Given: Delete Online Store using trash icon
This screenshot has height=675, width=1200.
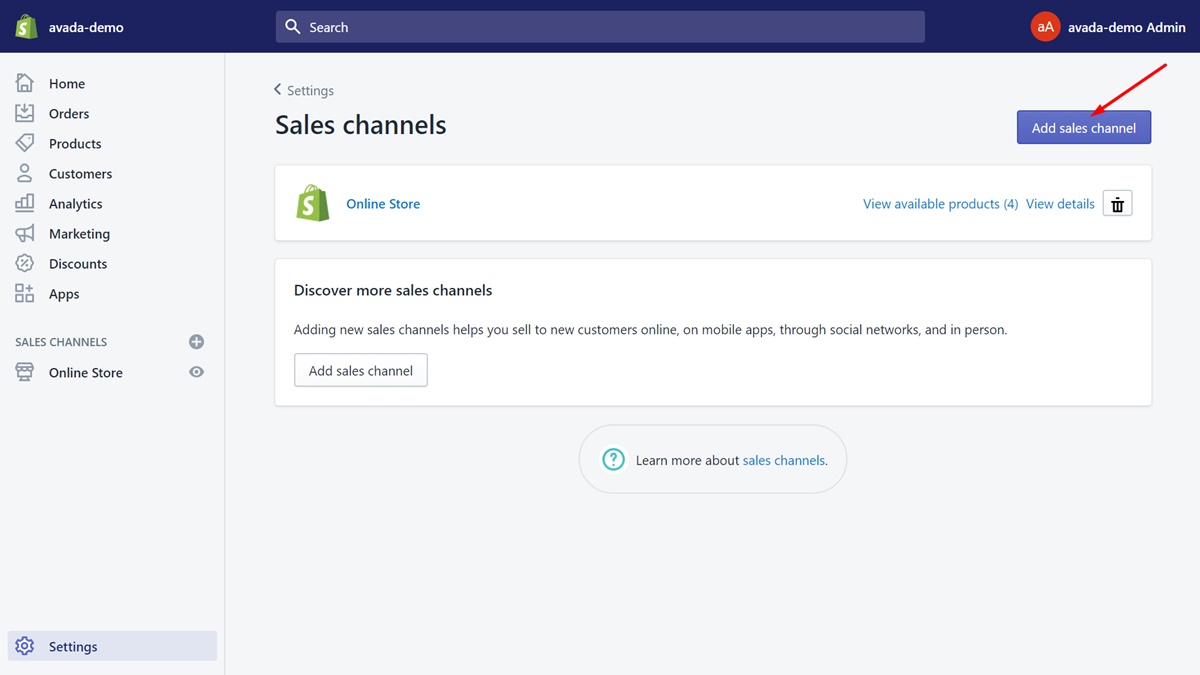Looking at the screenshot, I should tap(1117, 204).
